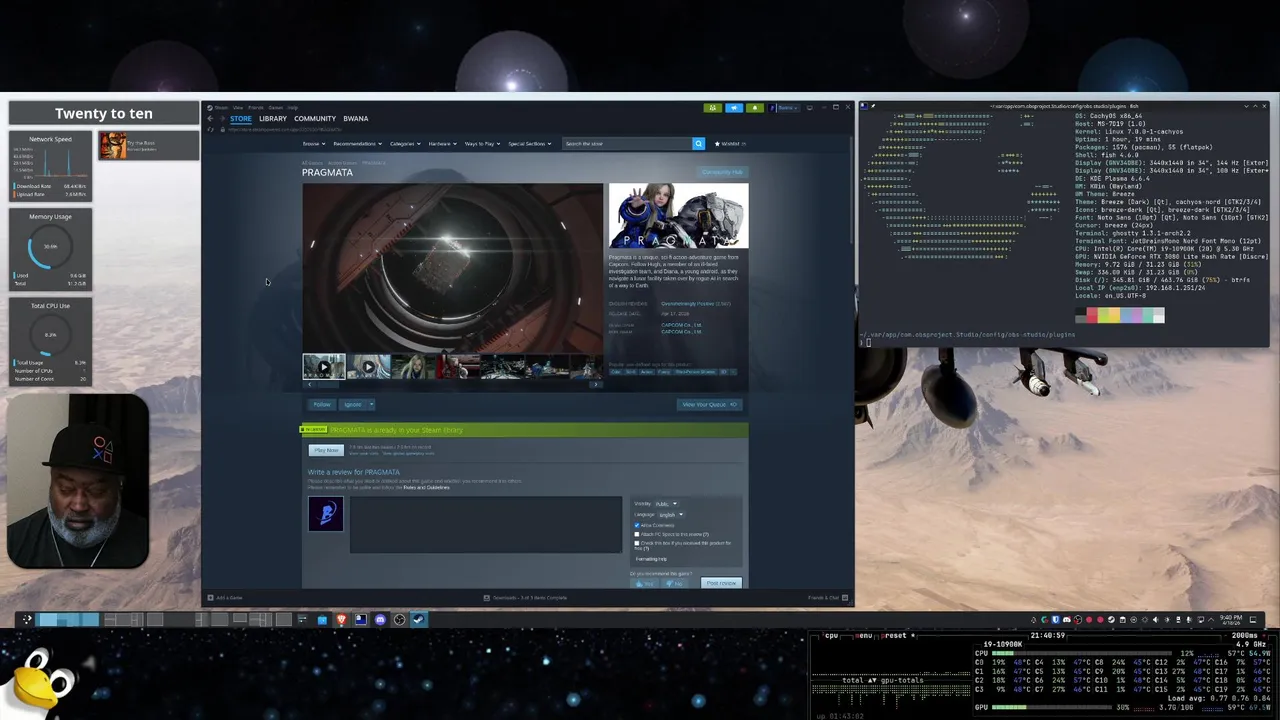Viewport: 1280px width, 720px height.
Task: Open the Steam menu in menu bar
Action: (x=221, y=108)
